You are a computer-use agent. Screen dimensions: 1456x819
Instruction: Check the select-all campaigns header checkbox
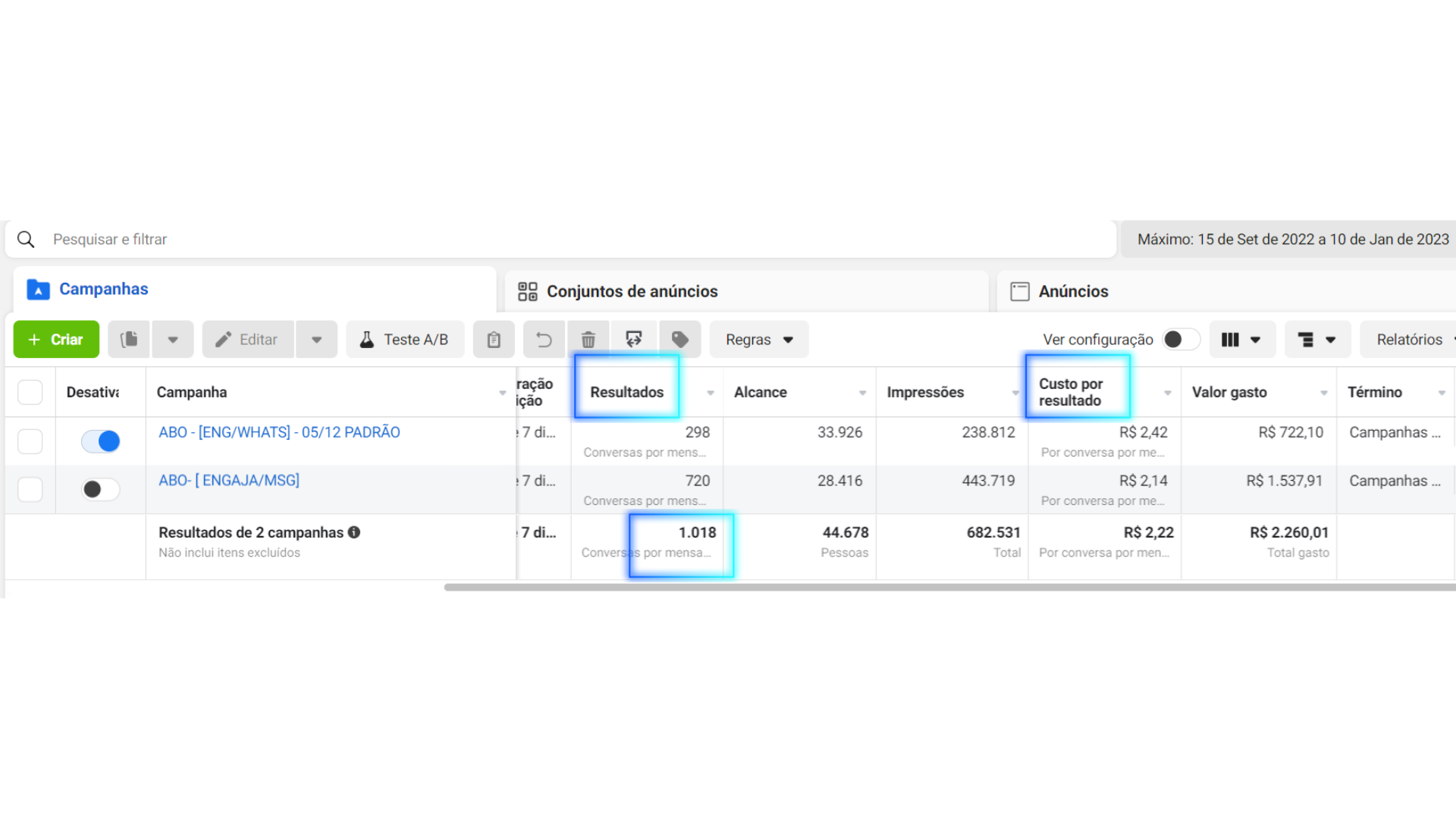30,392
